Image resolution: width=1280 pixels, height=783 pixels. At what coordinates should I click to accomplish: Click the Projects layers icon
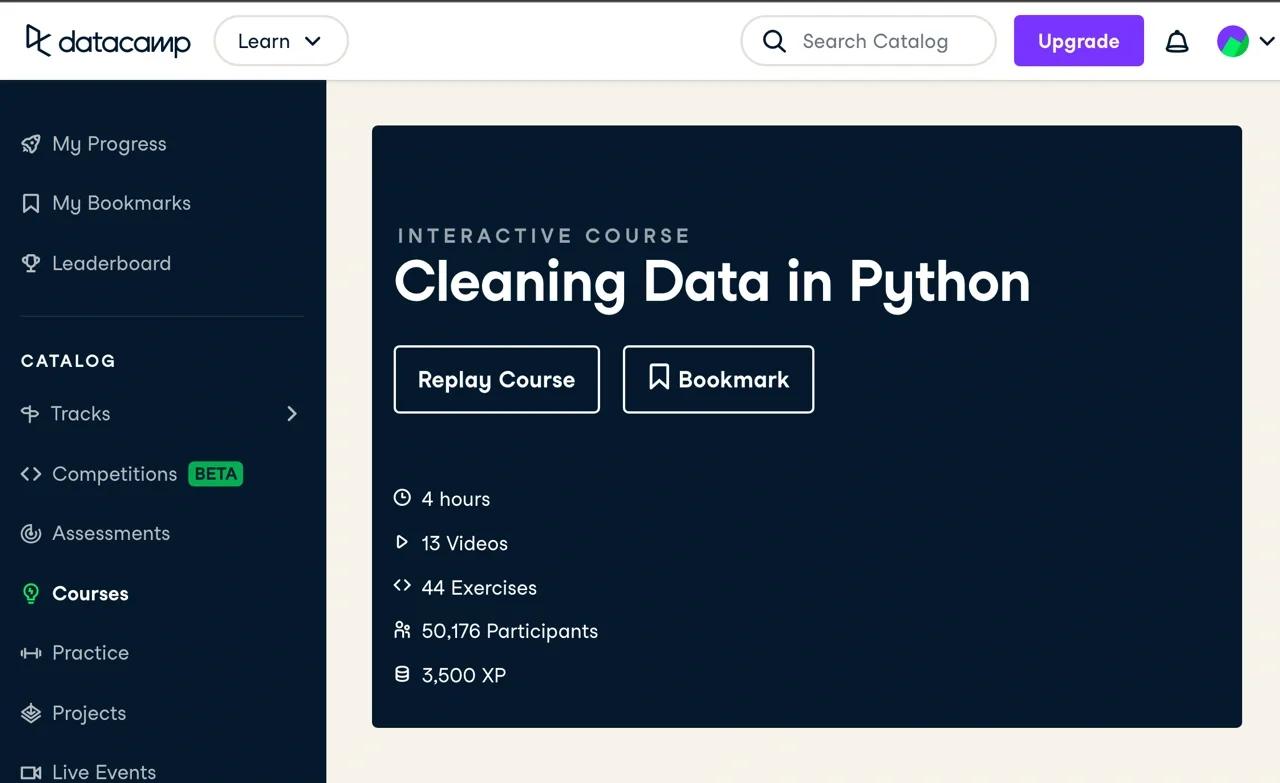pos(31,713)
